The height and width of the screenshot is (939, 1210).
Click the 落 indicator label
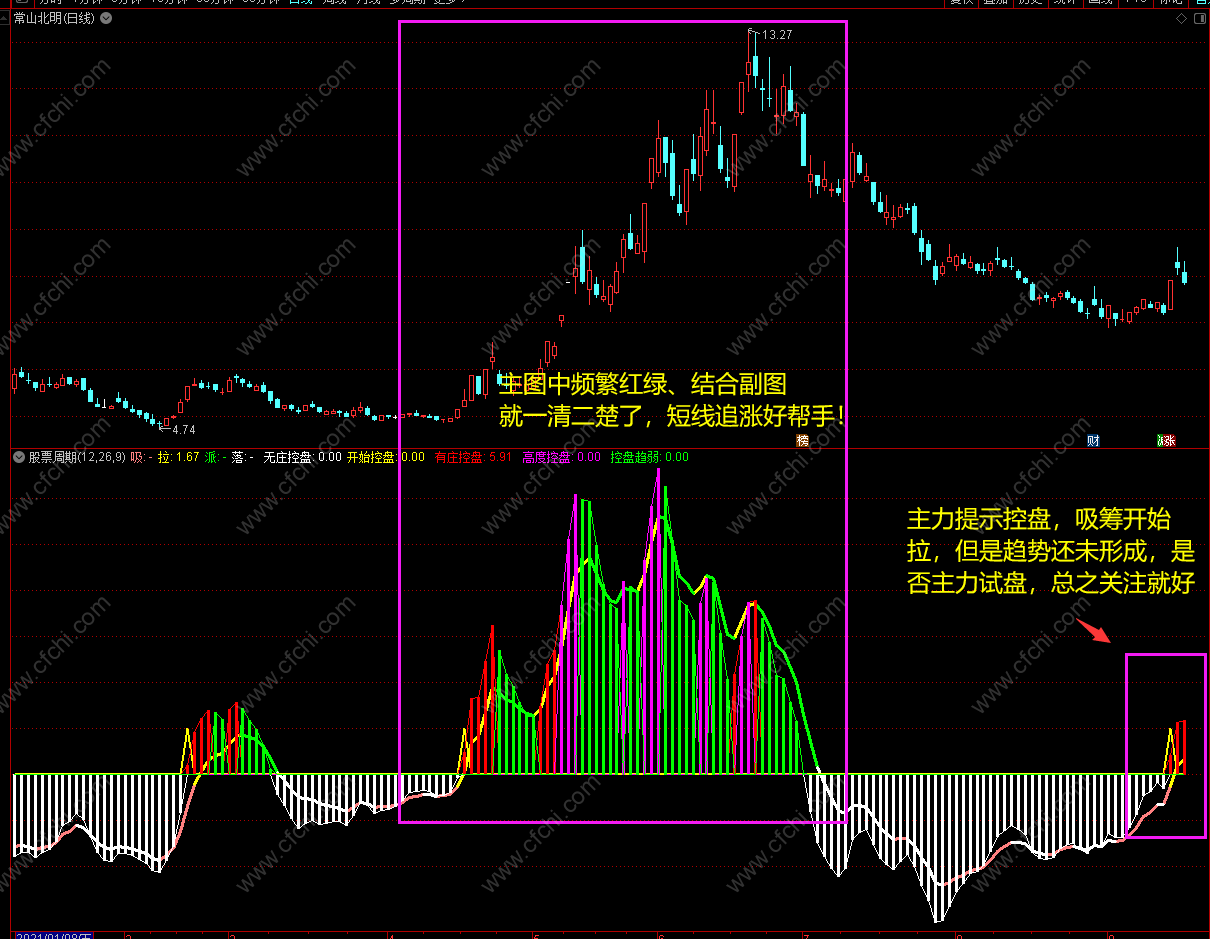[242, 457]
